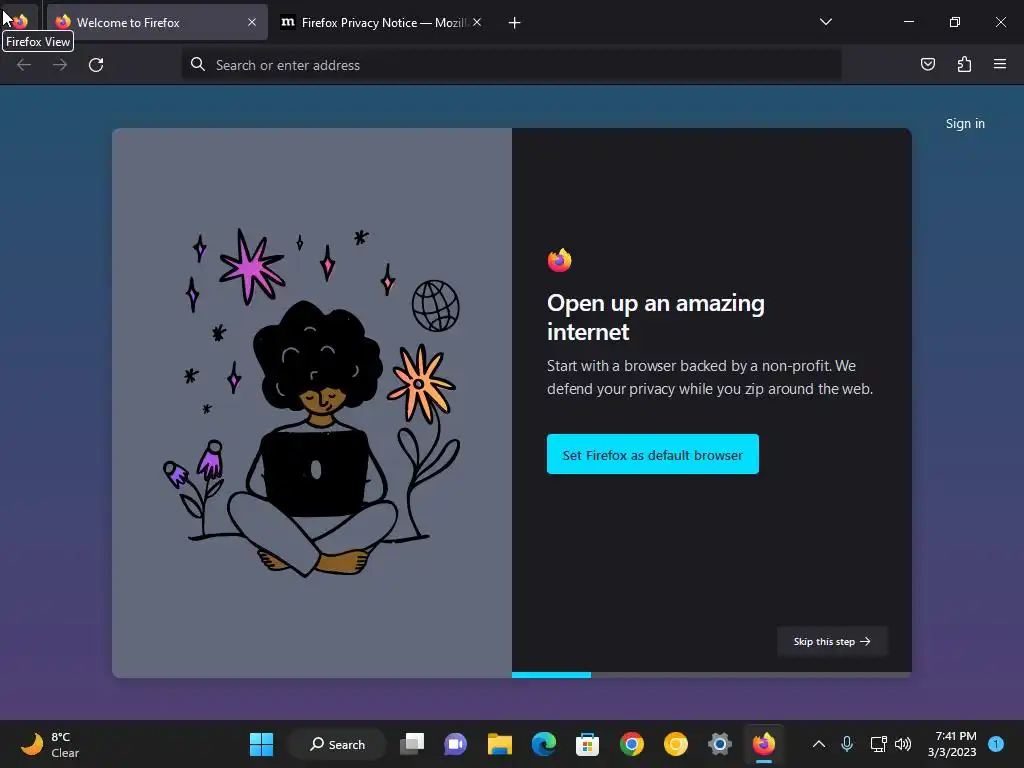Open the Firefox application menu

pyautogui.click(x=1000, y=64)
